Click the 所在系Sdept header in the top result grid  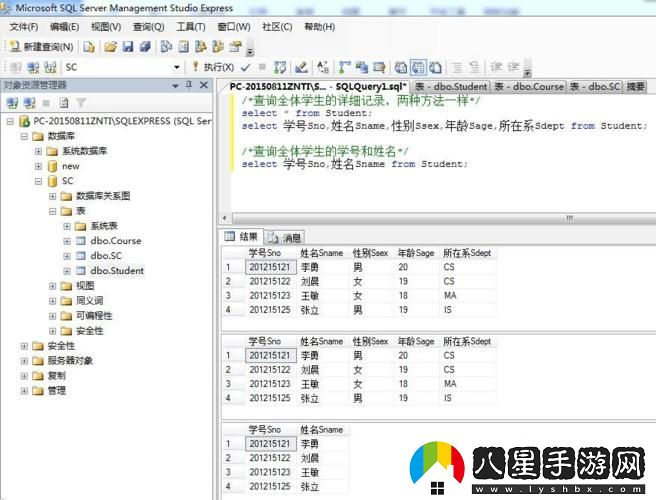[467, 253]
